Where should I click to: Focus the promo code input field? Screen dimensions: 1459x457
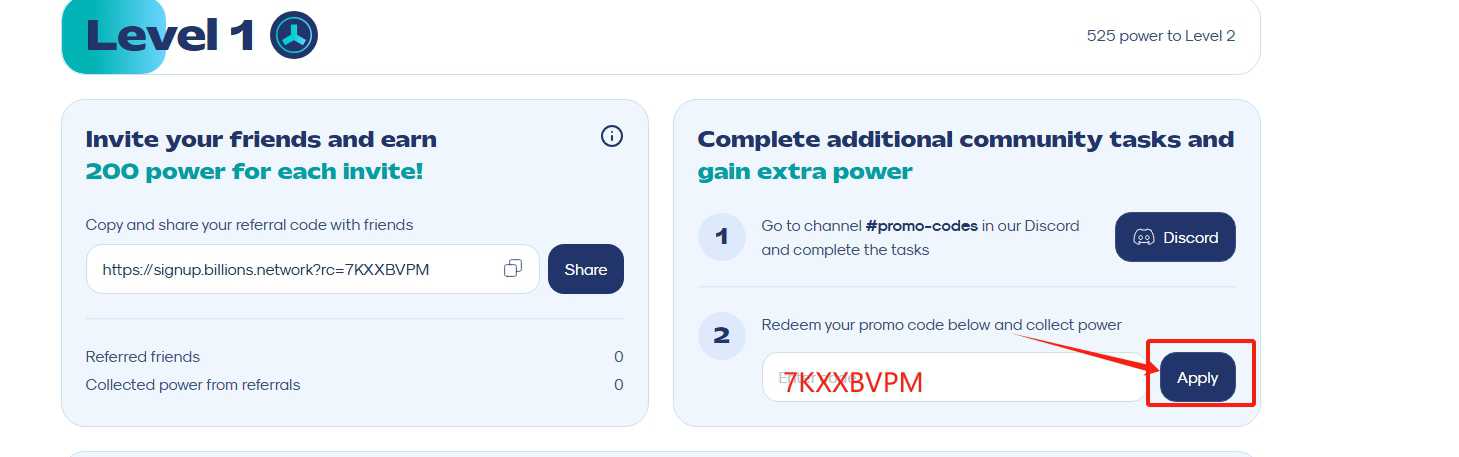955,377
